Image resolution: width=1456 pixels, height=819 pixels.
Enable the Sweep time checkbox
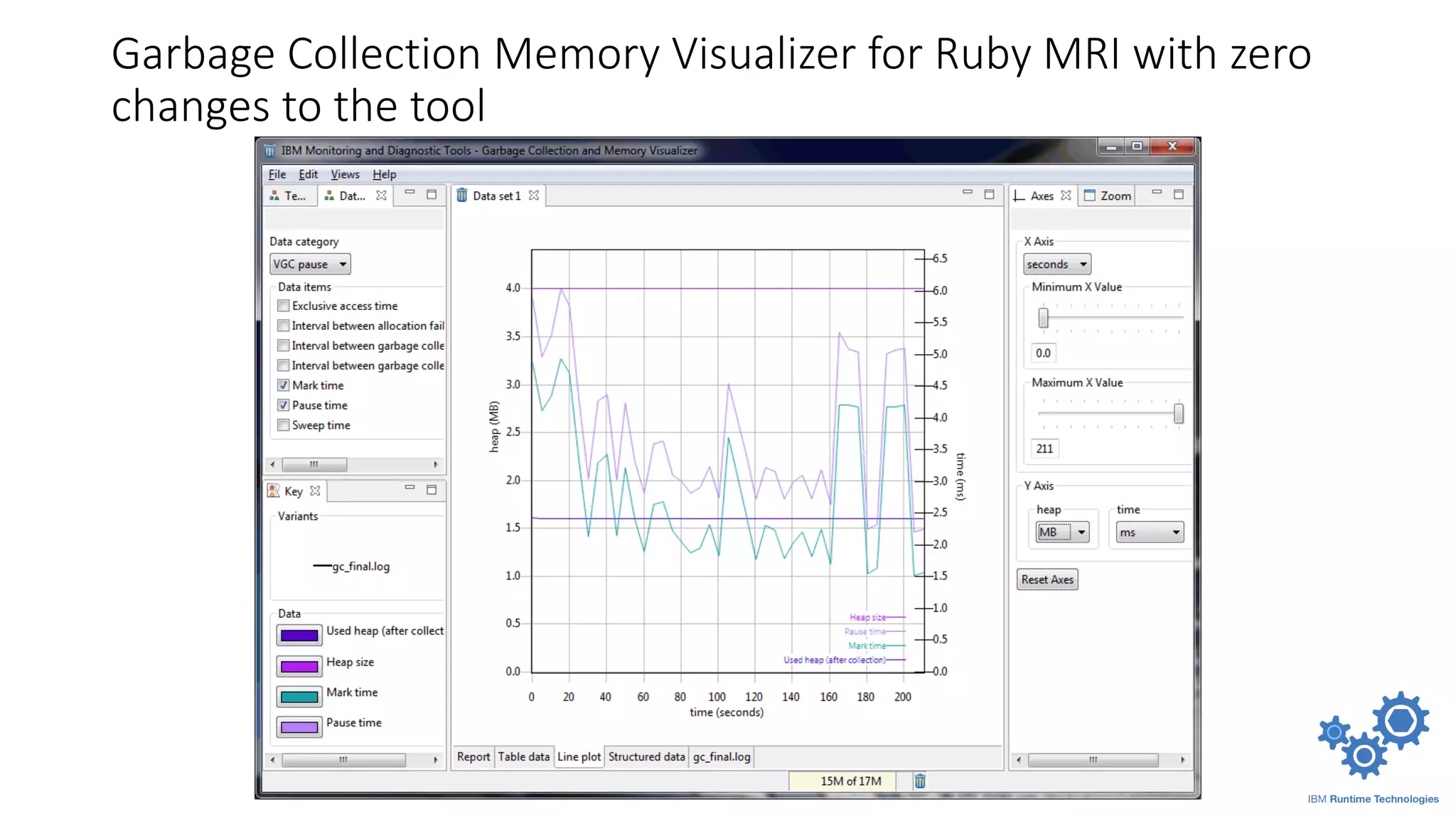coord(284,425)
